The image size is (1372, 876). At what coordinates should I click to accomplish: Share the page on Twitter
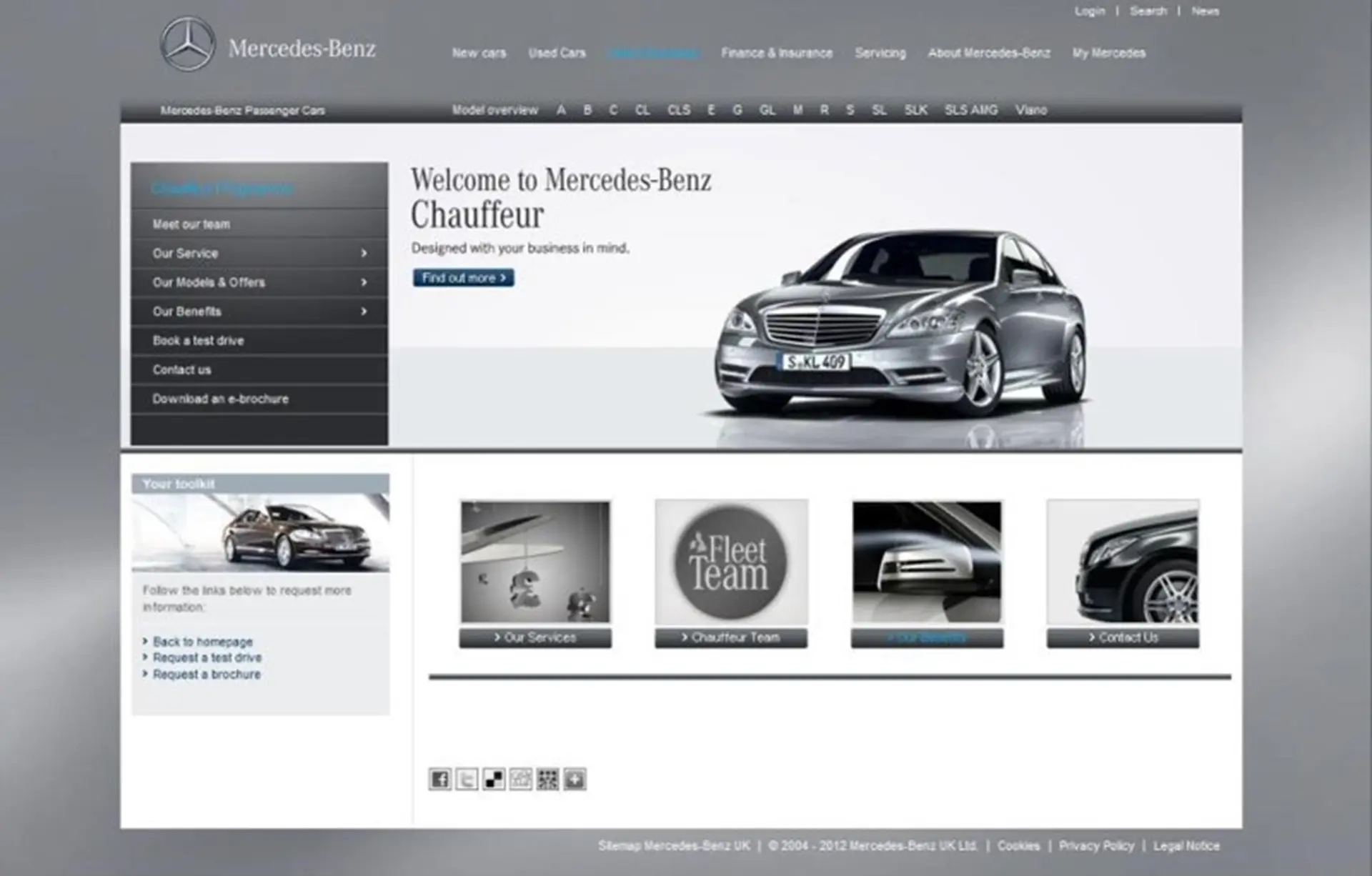(467, 781)
